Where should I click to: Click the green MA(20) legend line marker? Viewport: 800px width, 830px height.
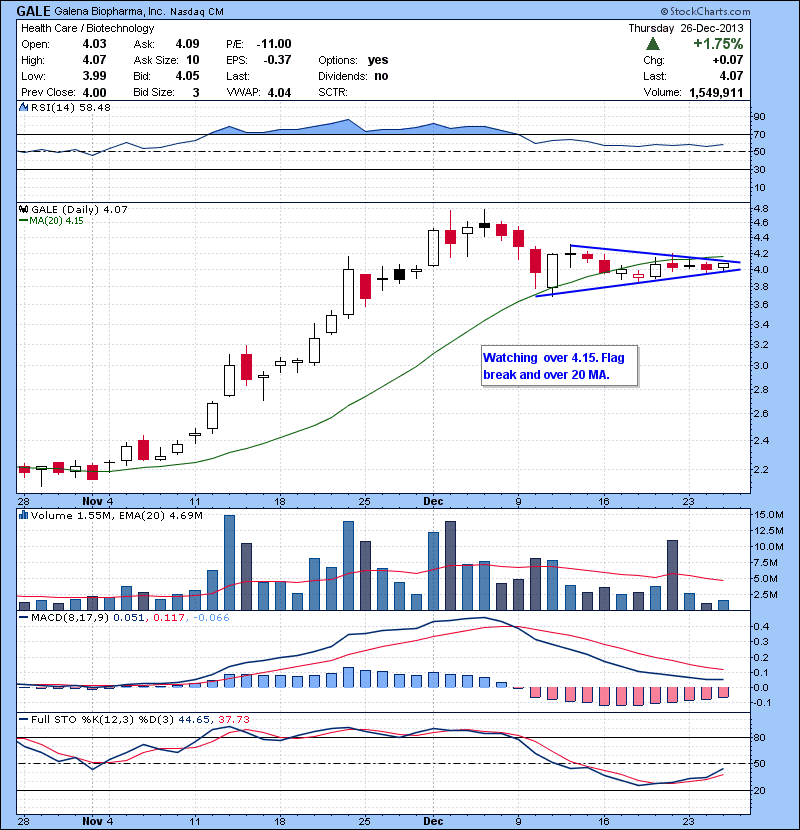[23, 221]
